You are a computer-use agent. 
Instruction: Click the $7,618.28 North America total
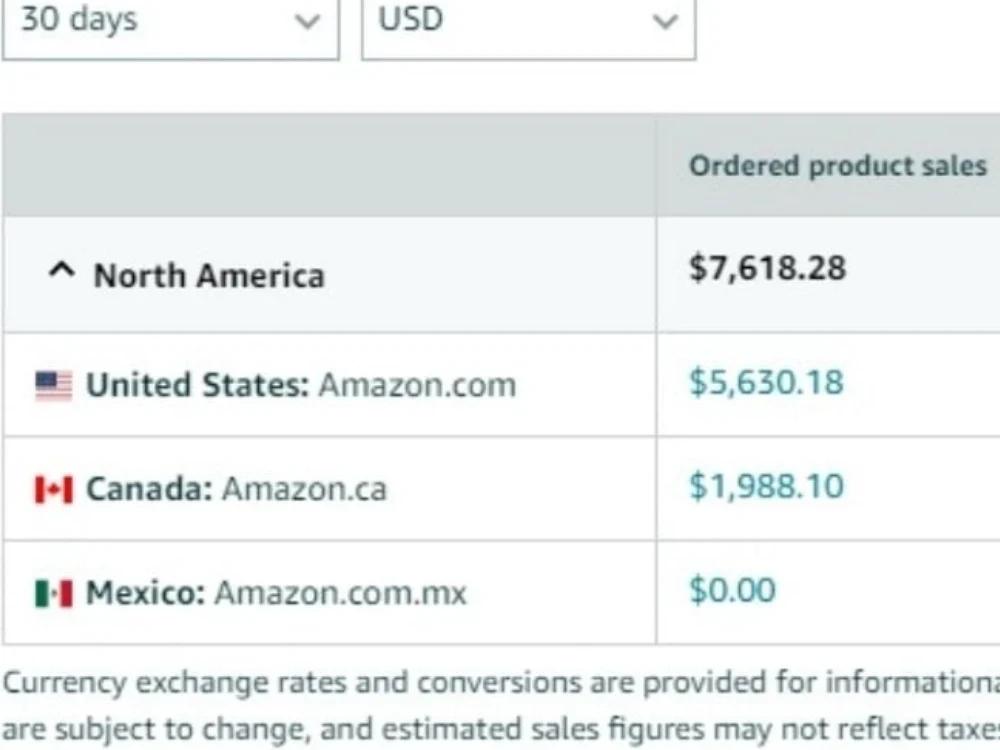pos(768,268)
